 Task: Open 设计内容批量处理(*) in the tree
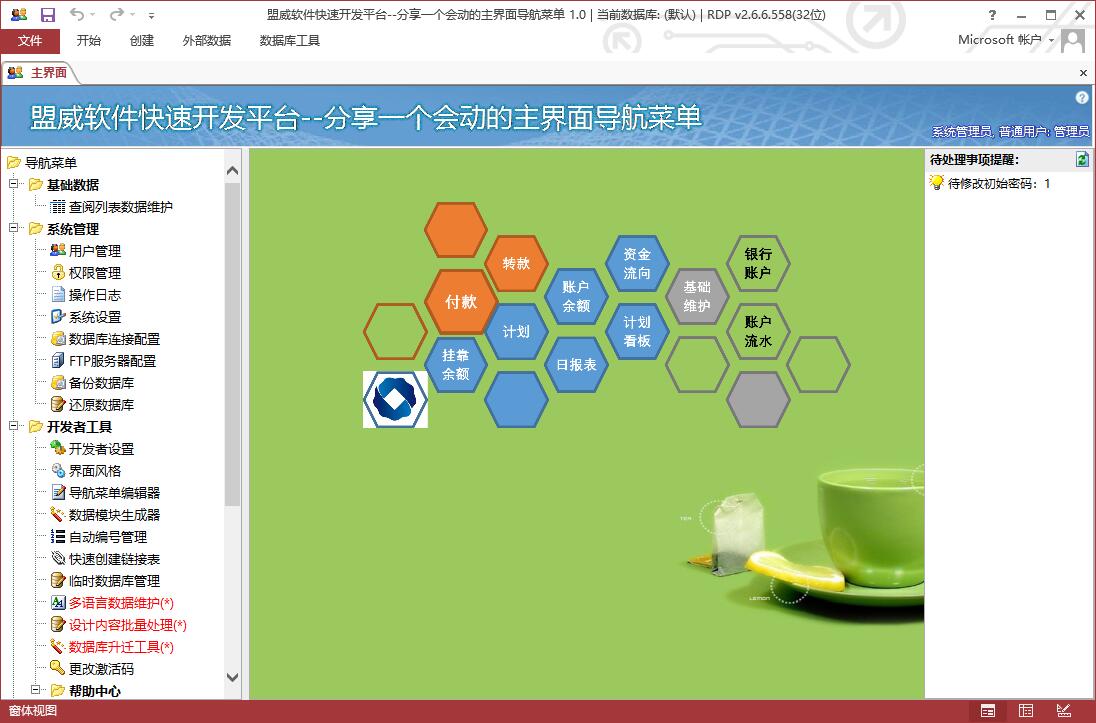click(128, 624)
